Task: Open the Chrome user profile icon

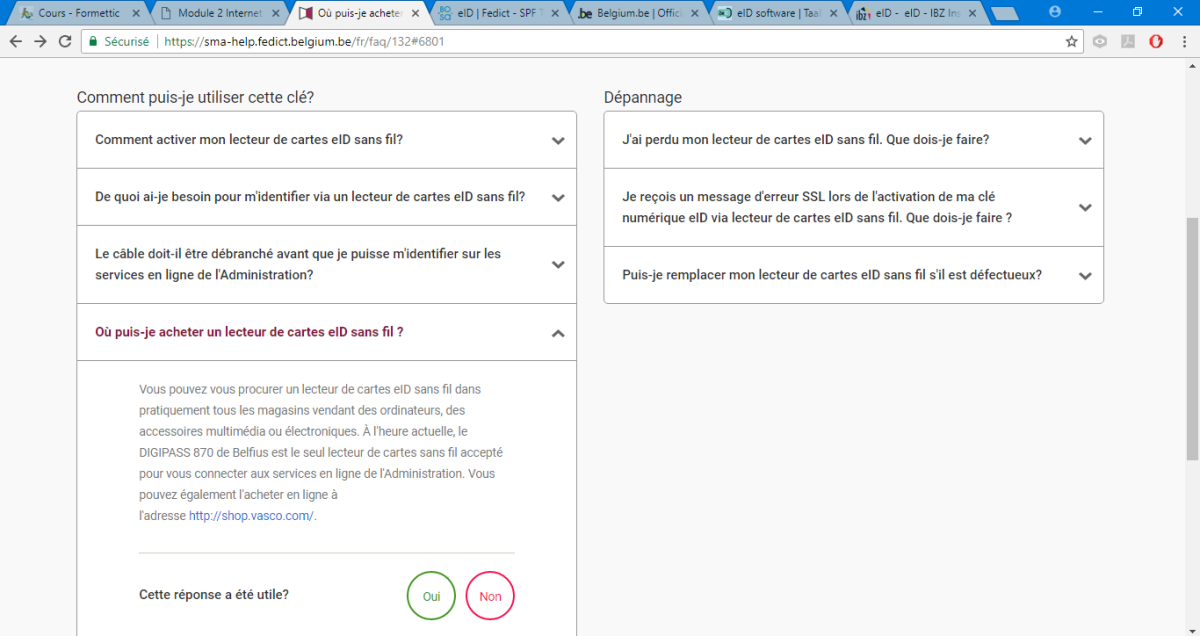Action: (x=1055, y=12)
